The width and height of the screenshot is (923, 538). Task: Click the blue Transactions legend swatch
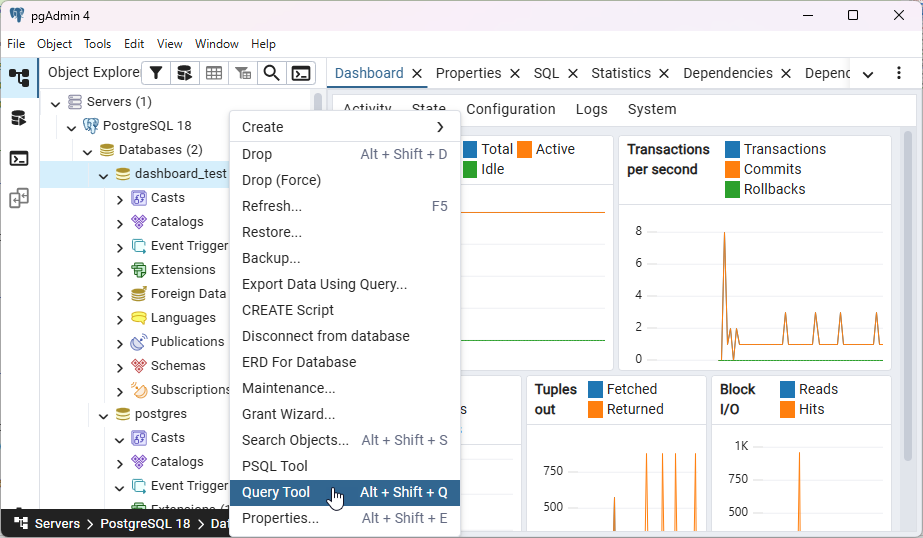tap(732, 150)
